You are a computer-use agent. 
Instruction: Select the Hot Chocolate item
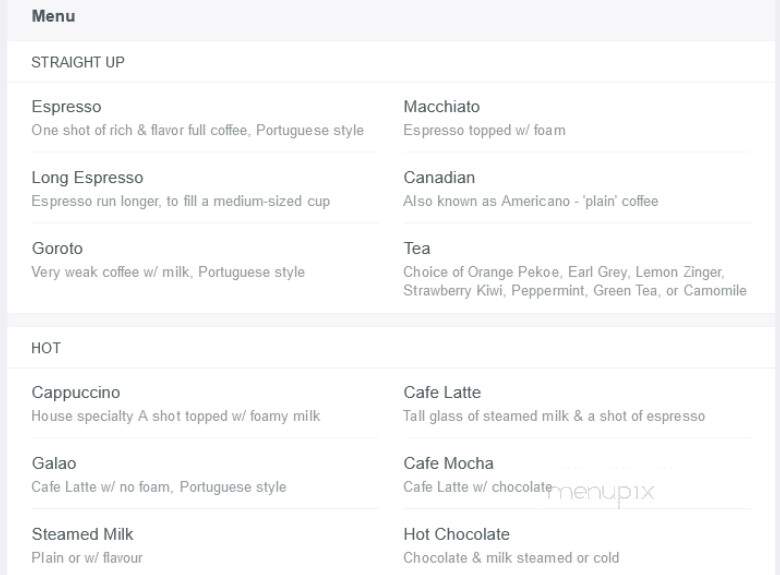(457, 534)
